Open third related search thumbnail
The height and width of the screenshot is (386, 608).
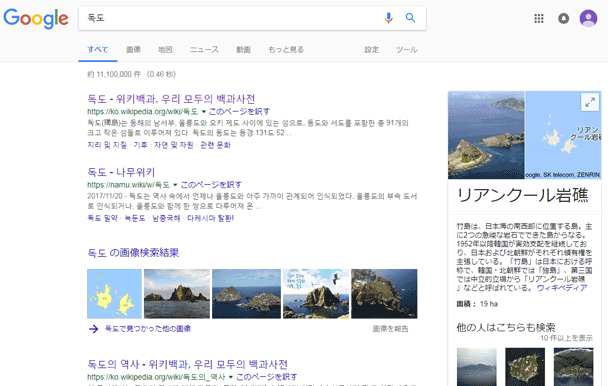click(573, 367)
